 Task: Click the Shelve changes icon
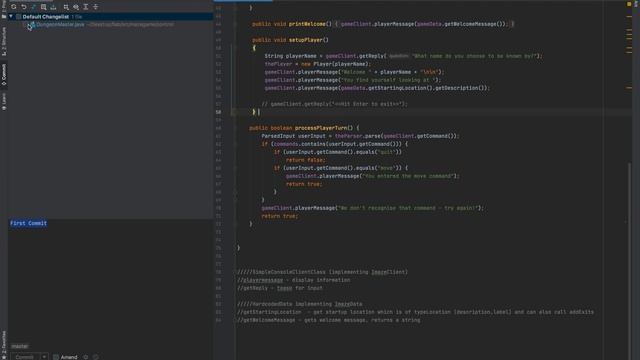[53, 7]
